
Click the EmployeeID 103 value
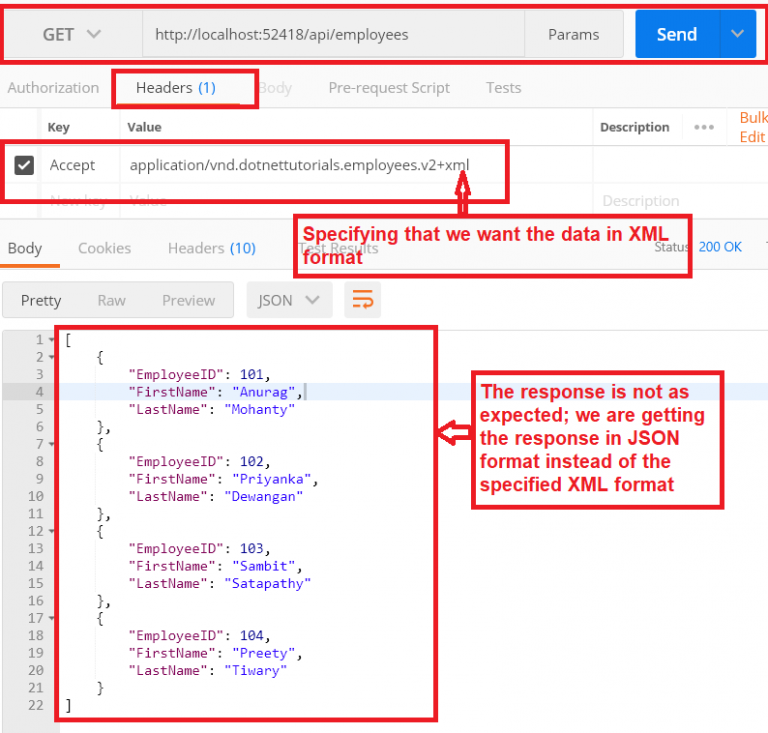click(x=252, y=549)
